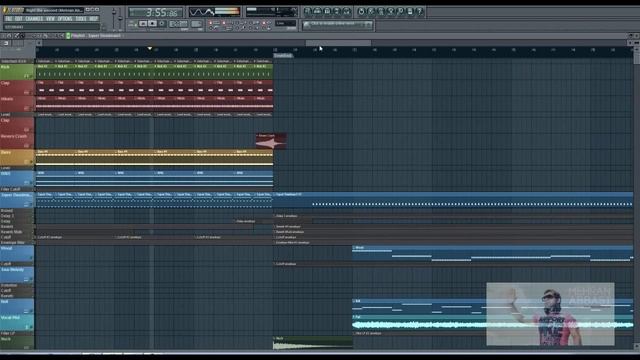Open the CHANNELS menu

[34, 19]
